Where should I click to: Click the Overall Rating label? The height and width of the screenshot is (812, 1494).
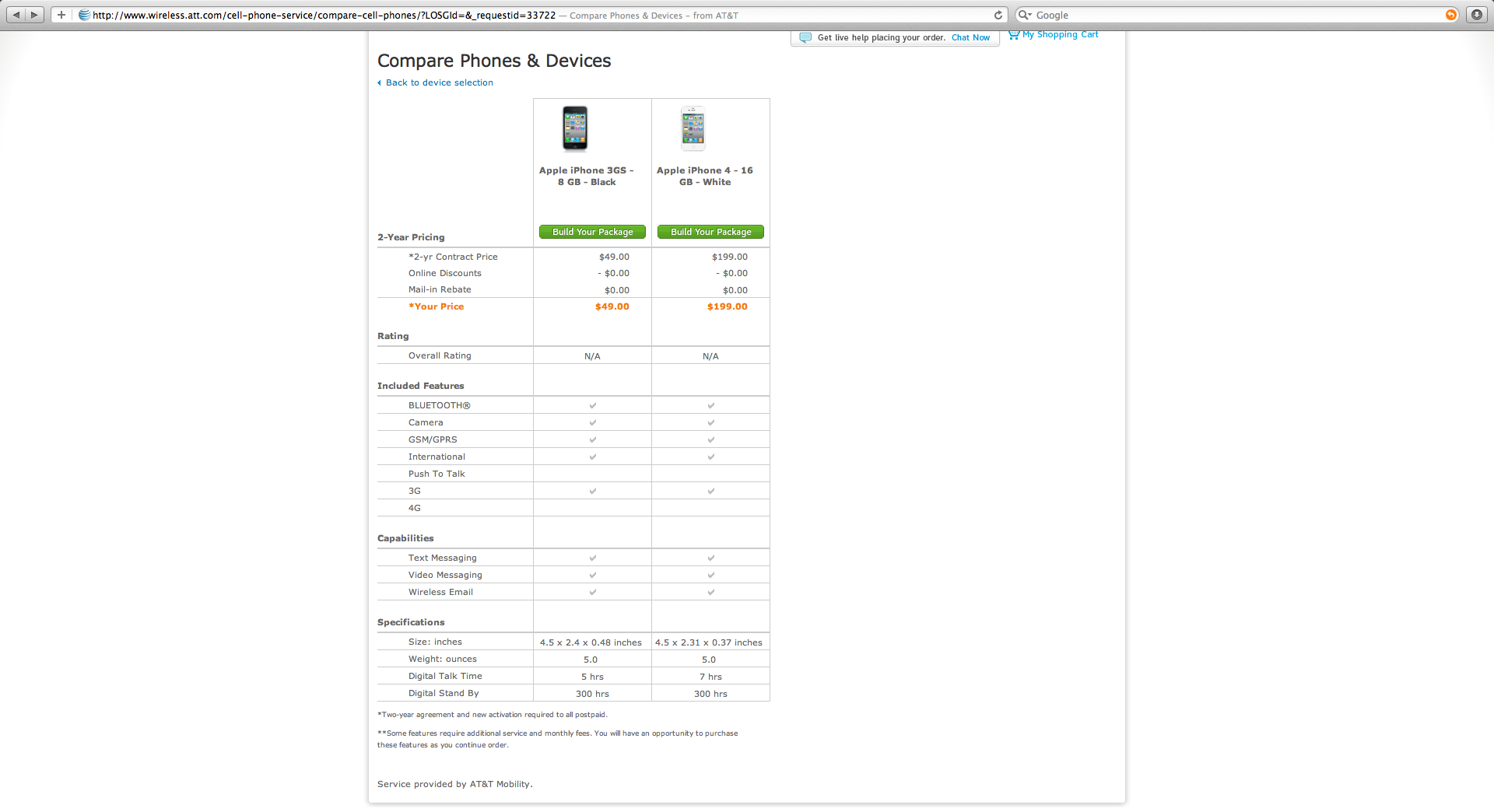point(440,355)
